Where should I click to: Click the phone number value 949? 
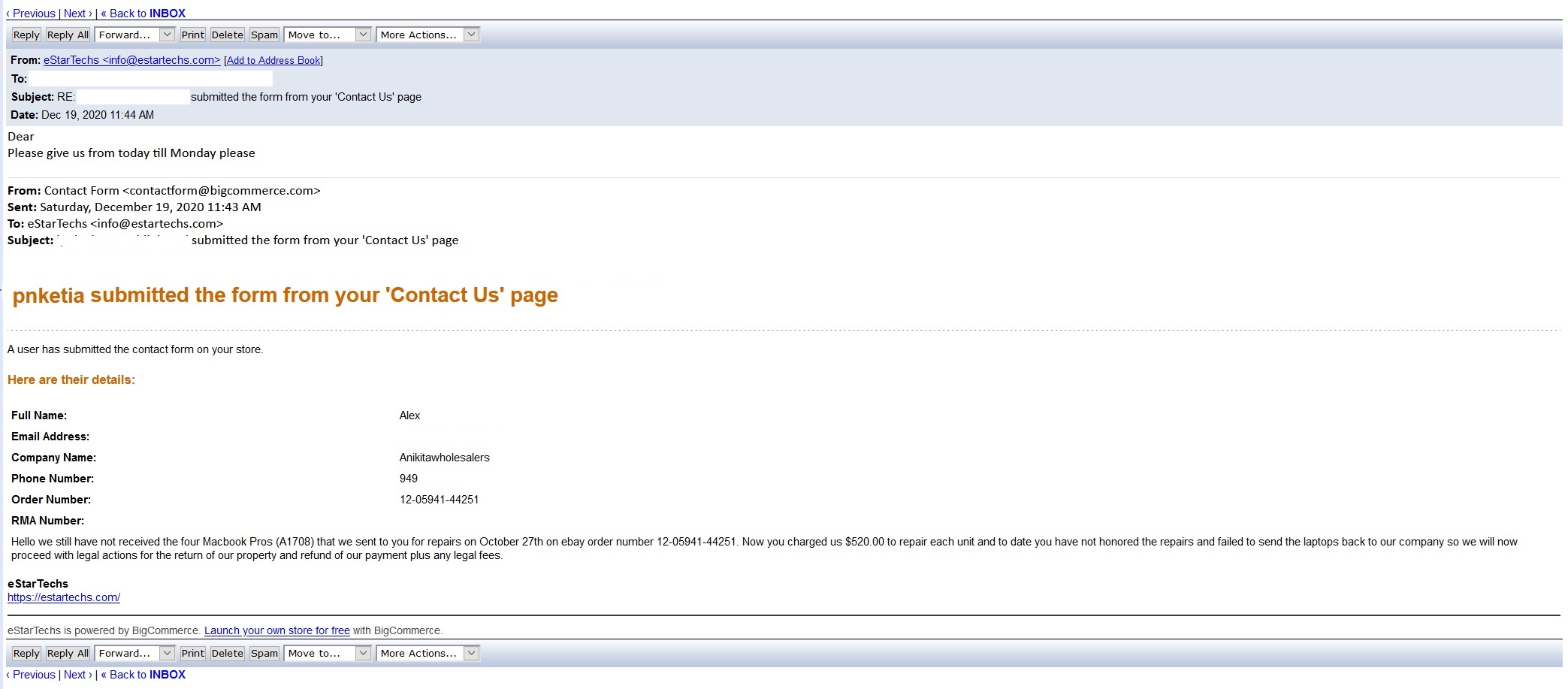408,479
